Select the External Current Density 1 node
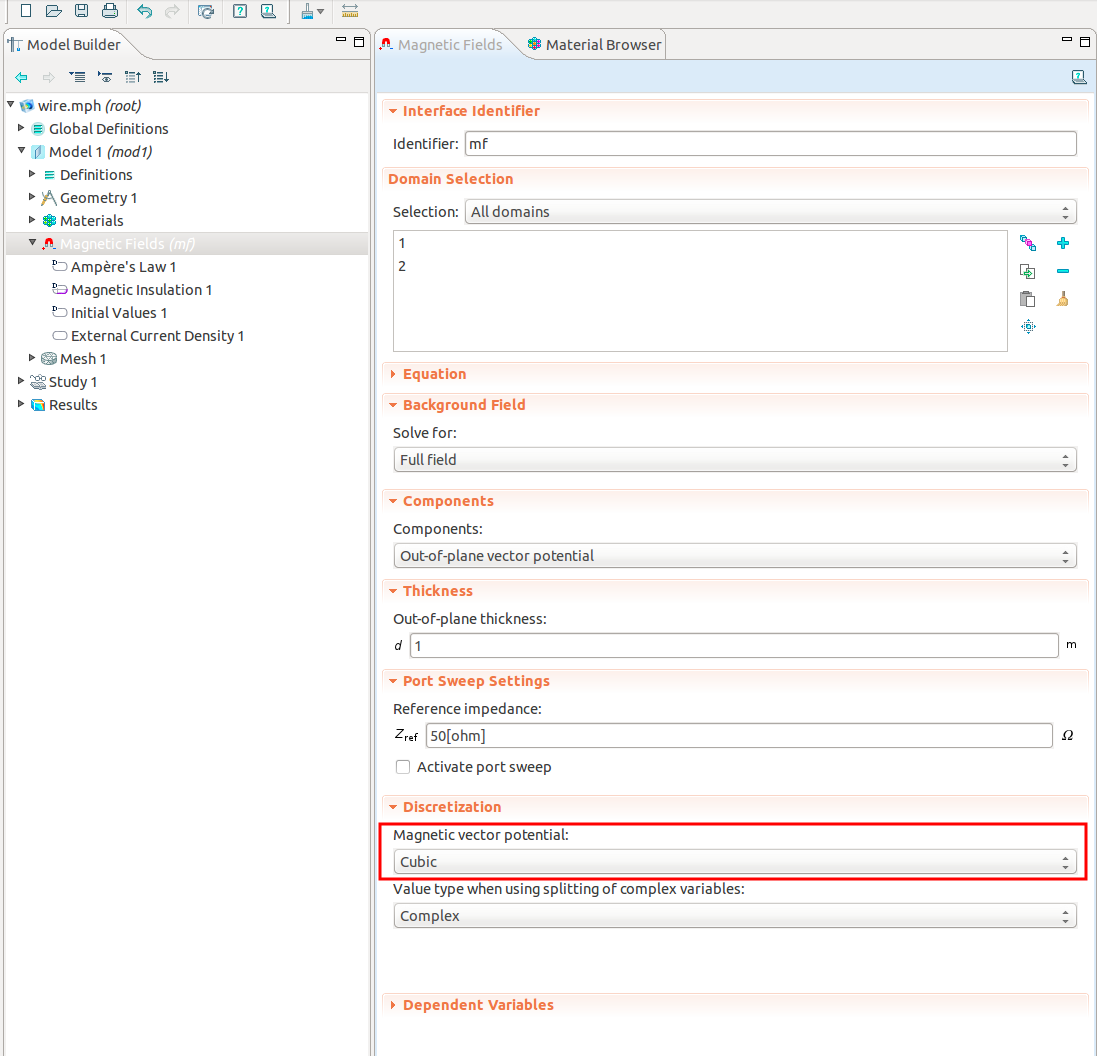The width and height of the screenshot is (1097, 1056). coord(157,336)
